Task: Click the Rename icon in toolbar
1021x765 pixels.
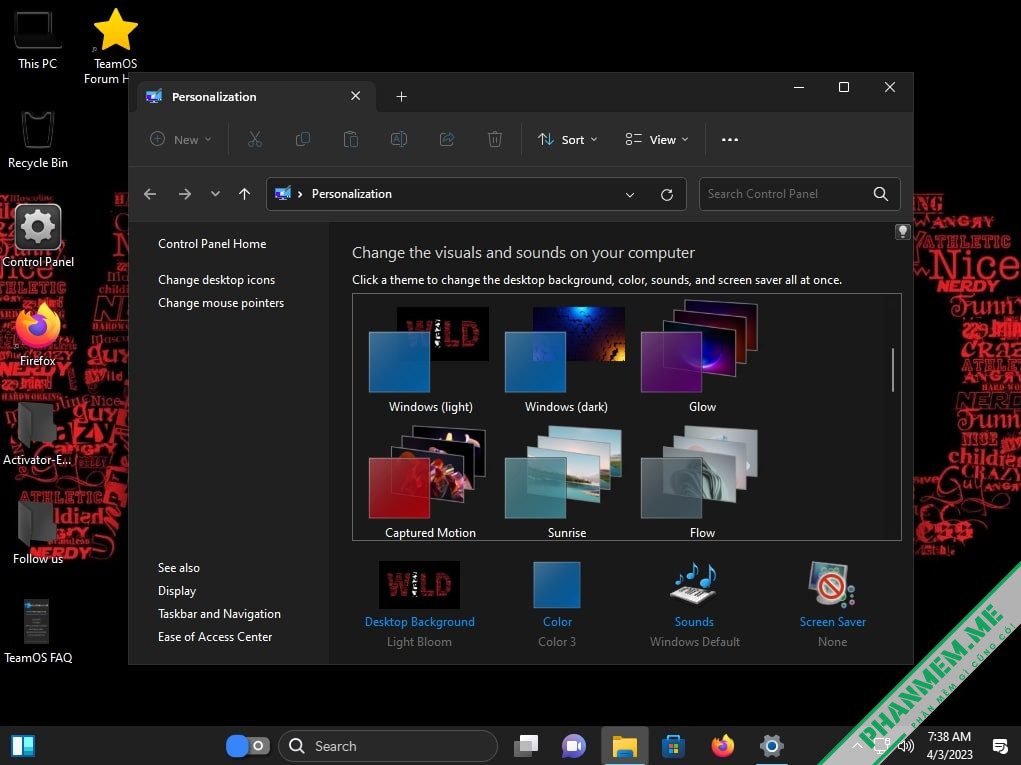Action: click(399, 139)
